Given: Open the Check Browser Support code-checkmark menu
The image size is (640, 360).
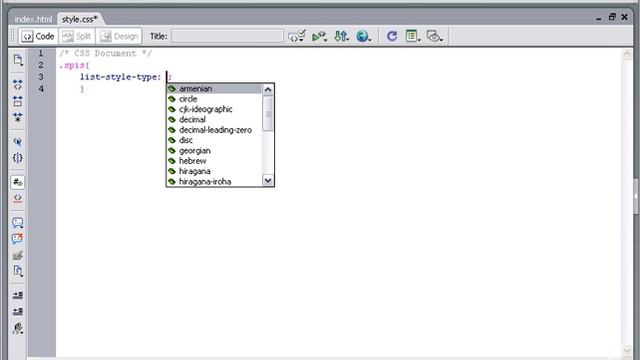Looking at the screenshot, I should pyautogui.click(x=296, y=36).
